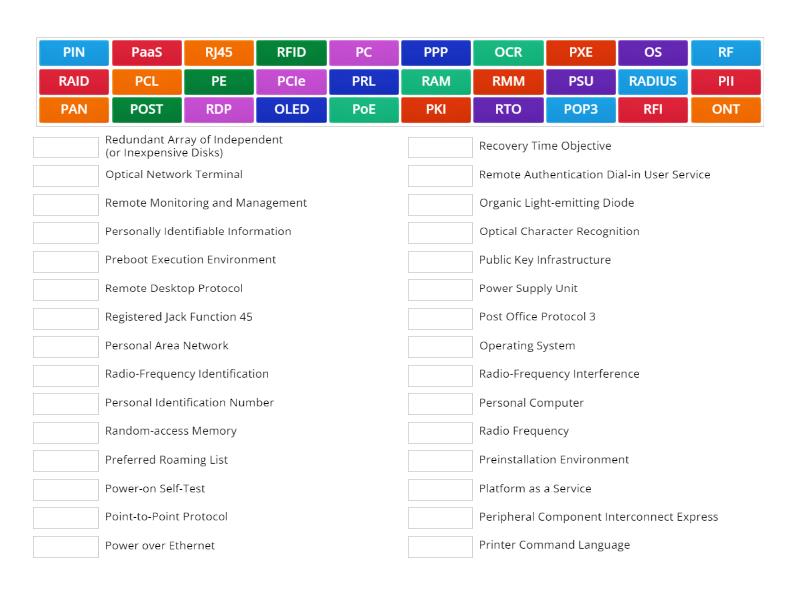Screen dimensions: 800x600
Task: Select blank box for Recovery Time Objective
Action: 440,147
